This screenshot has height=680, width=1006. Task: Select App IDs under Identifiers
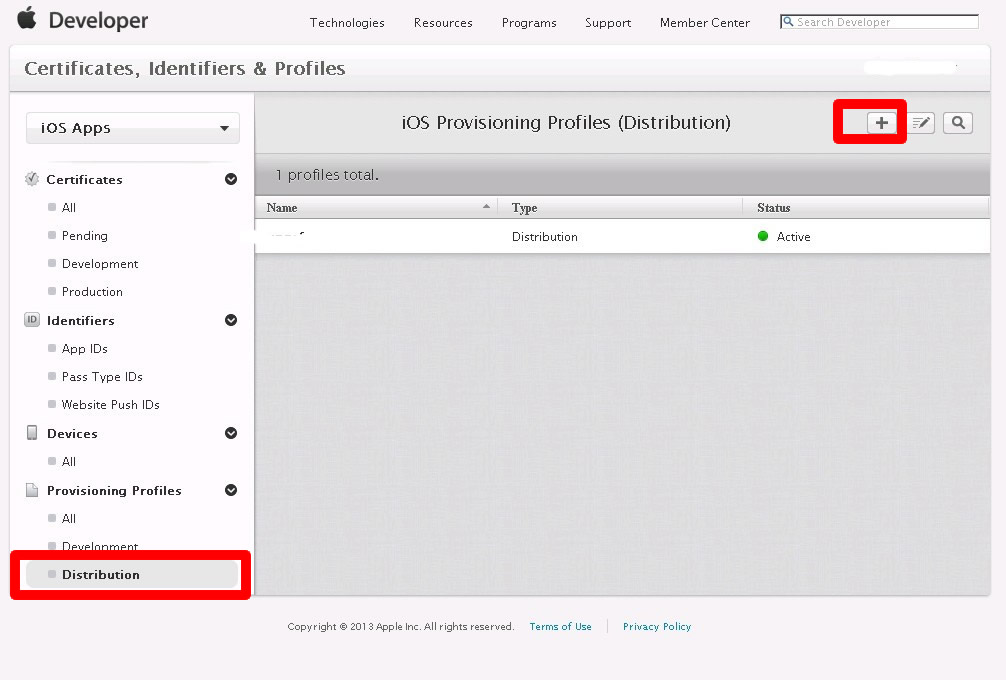click(85, 348)
